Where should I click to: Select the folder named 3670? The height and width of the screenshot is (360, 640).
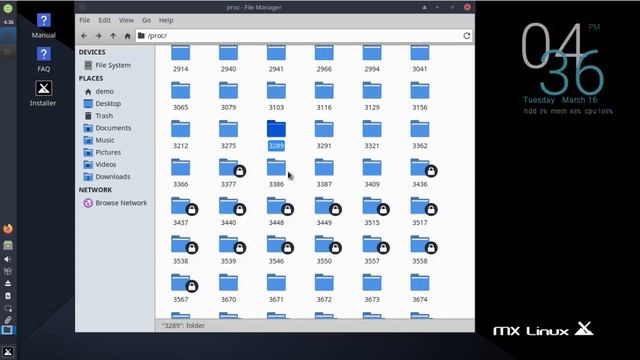228,287
